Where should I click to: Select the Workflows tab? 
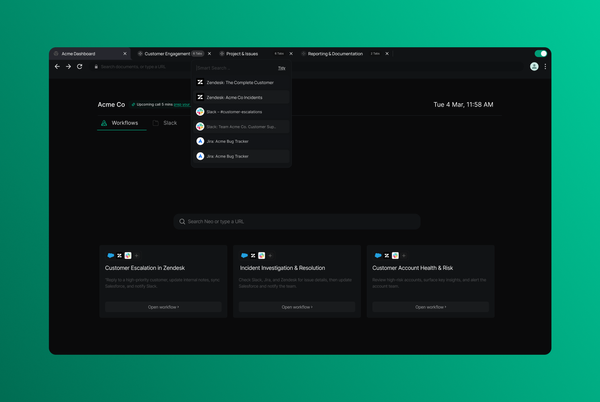tap(122, 123)
